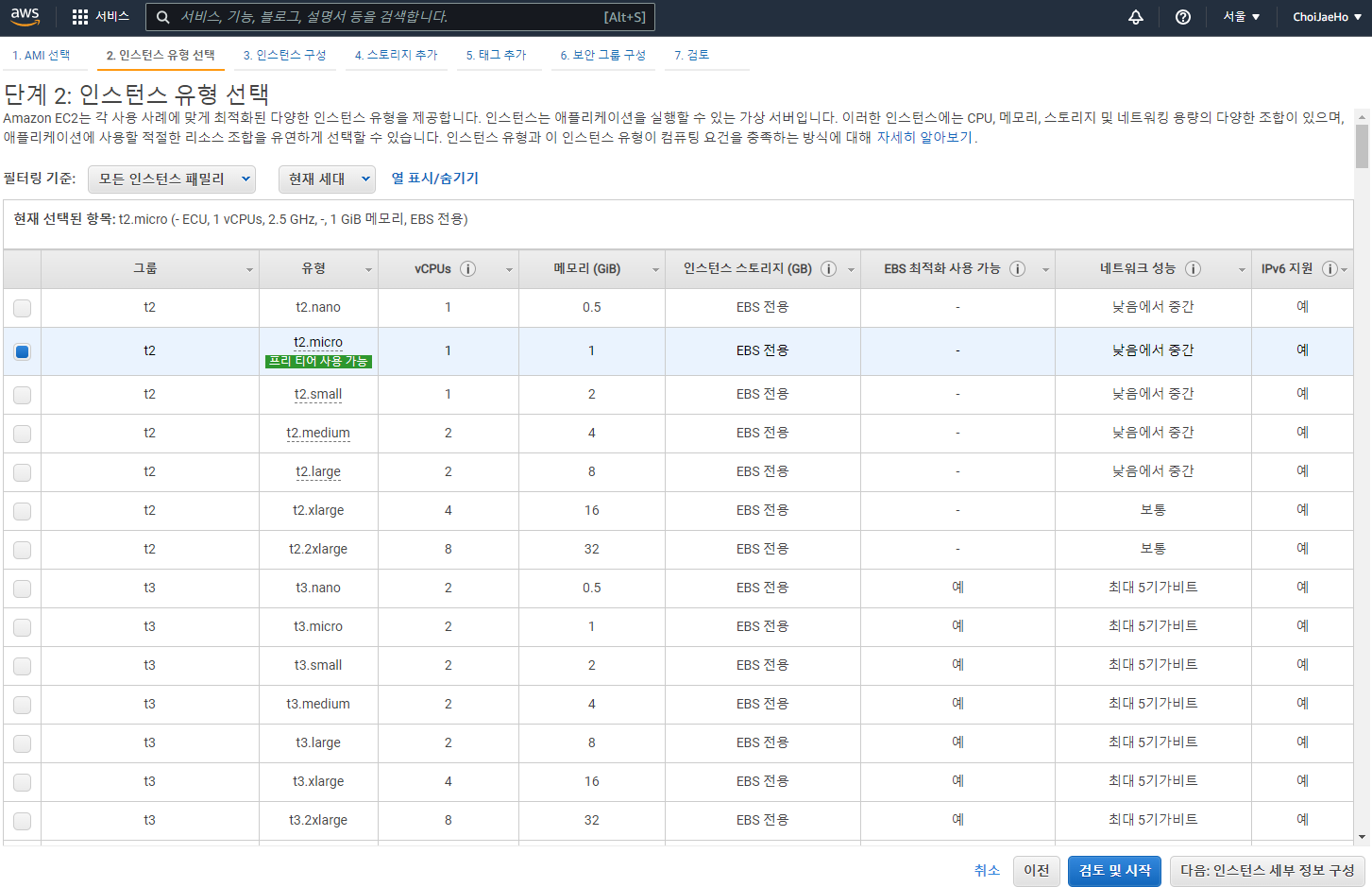Click the t3.xlarge type cell
The height and width of the screenshot is (887, 1372).
tap(318, 781)
